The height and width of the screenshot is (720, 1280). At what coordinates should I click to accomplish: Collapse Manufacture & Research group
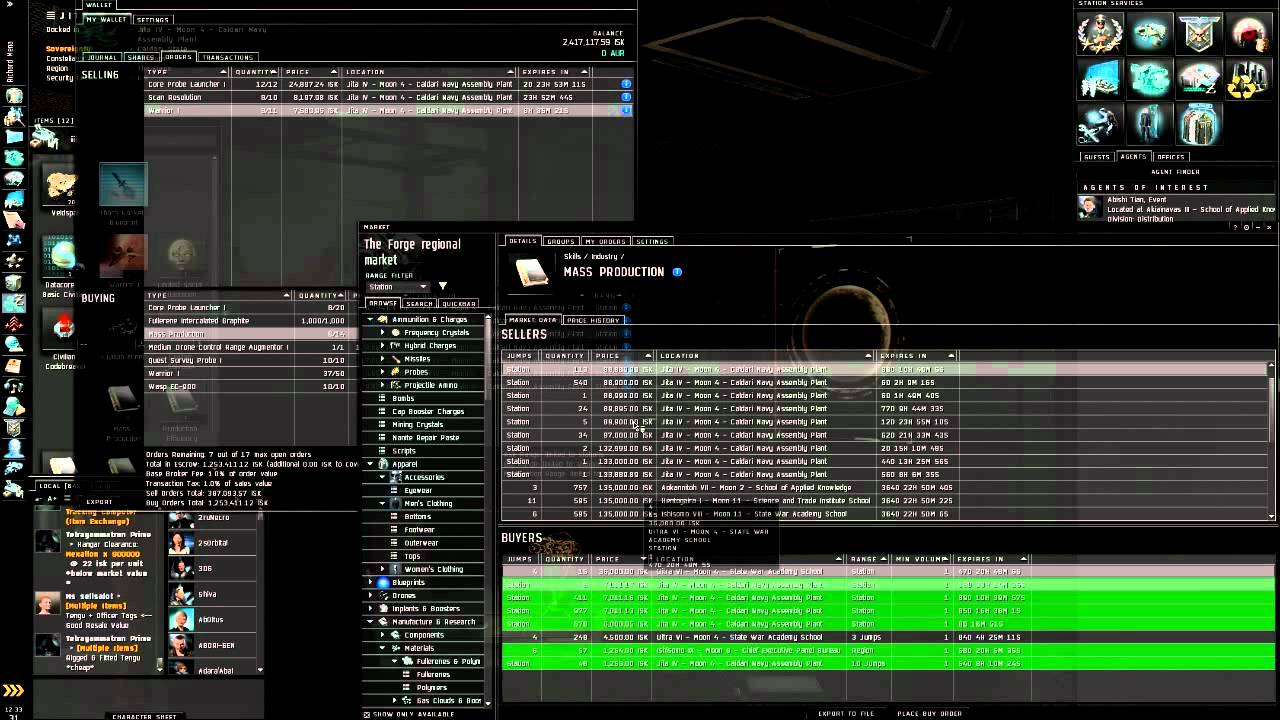click(371, 621)
